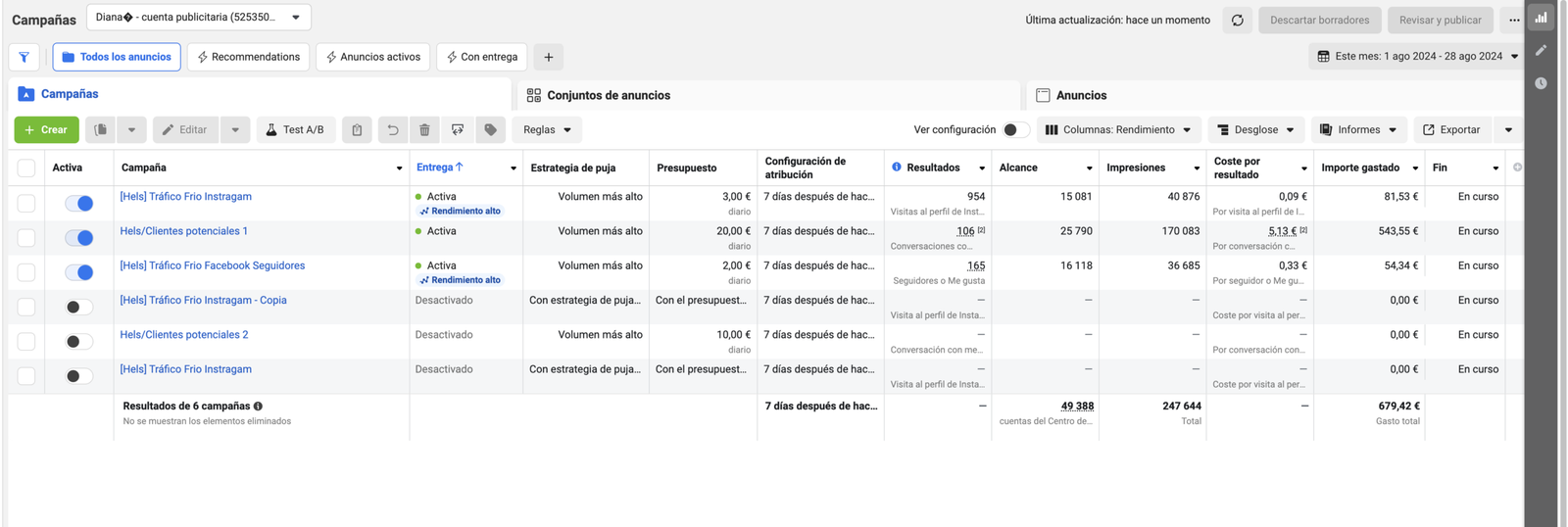Open the filter icon button

[x=24, y=57]
